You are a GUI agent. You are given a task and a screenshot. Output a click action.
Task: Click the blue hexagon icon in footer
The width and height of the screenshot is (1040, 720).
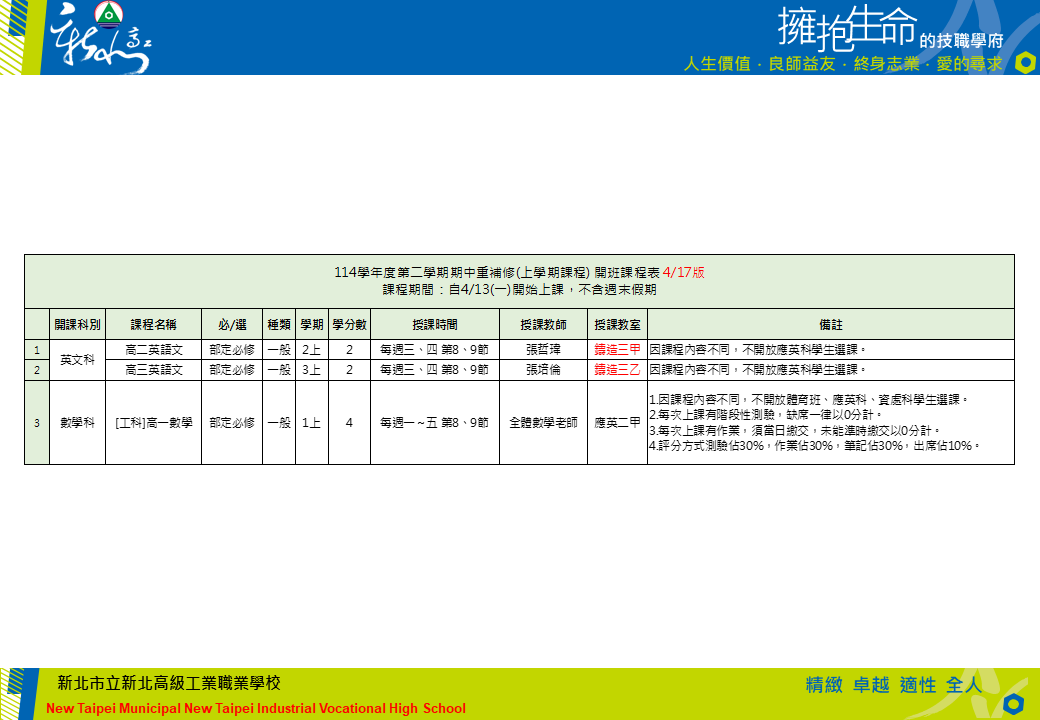pyautogui.click(x=1013, y=703)
